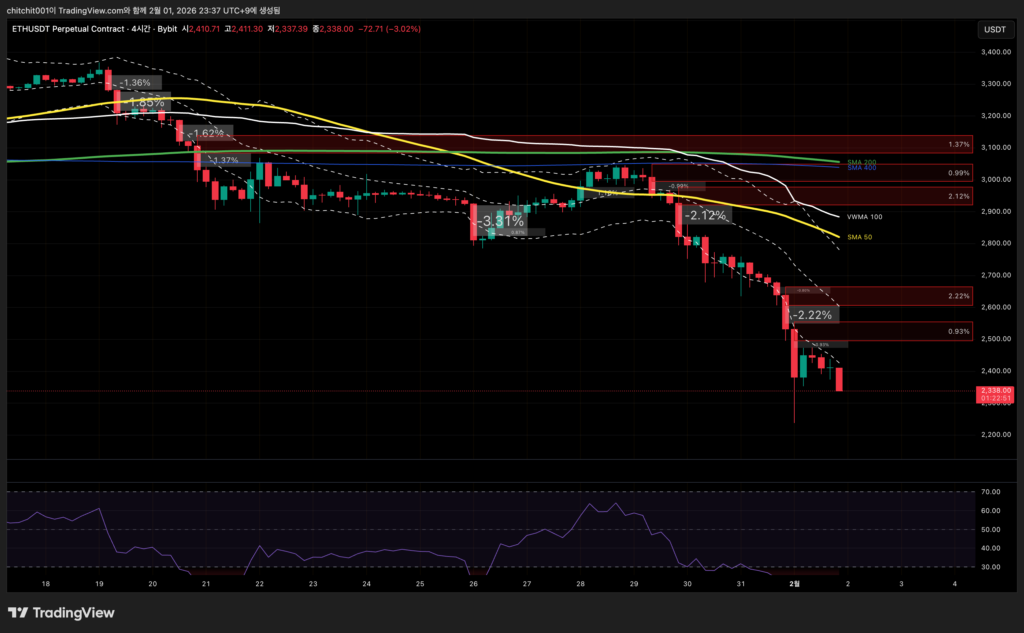Click the 3,000.00 price axis label
The height and width of the screenshot is (633, 1024).
(x=995, y=179)
